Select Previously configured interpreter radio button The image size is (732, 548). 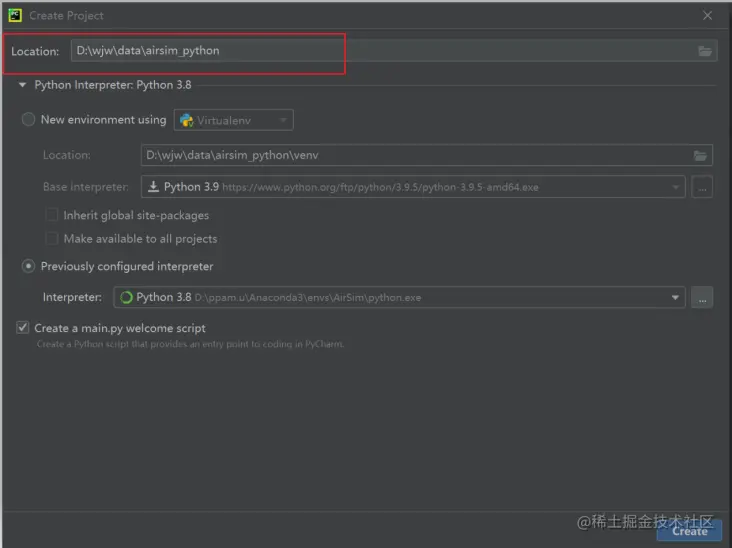coord(28,266)
